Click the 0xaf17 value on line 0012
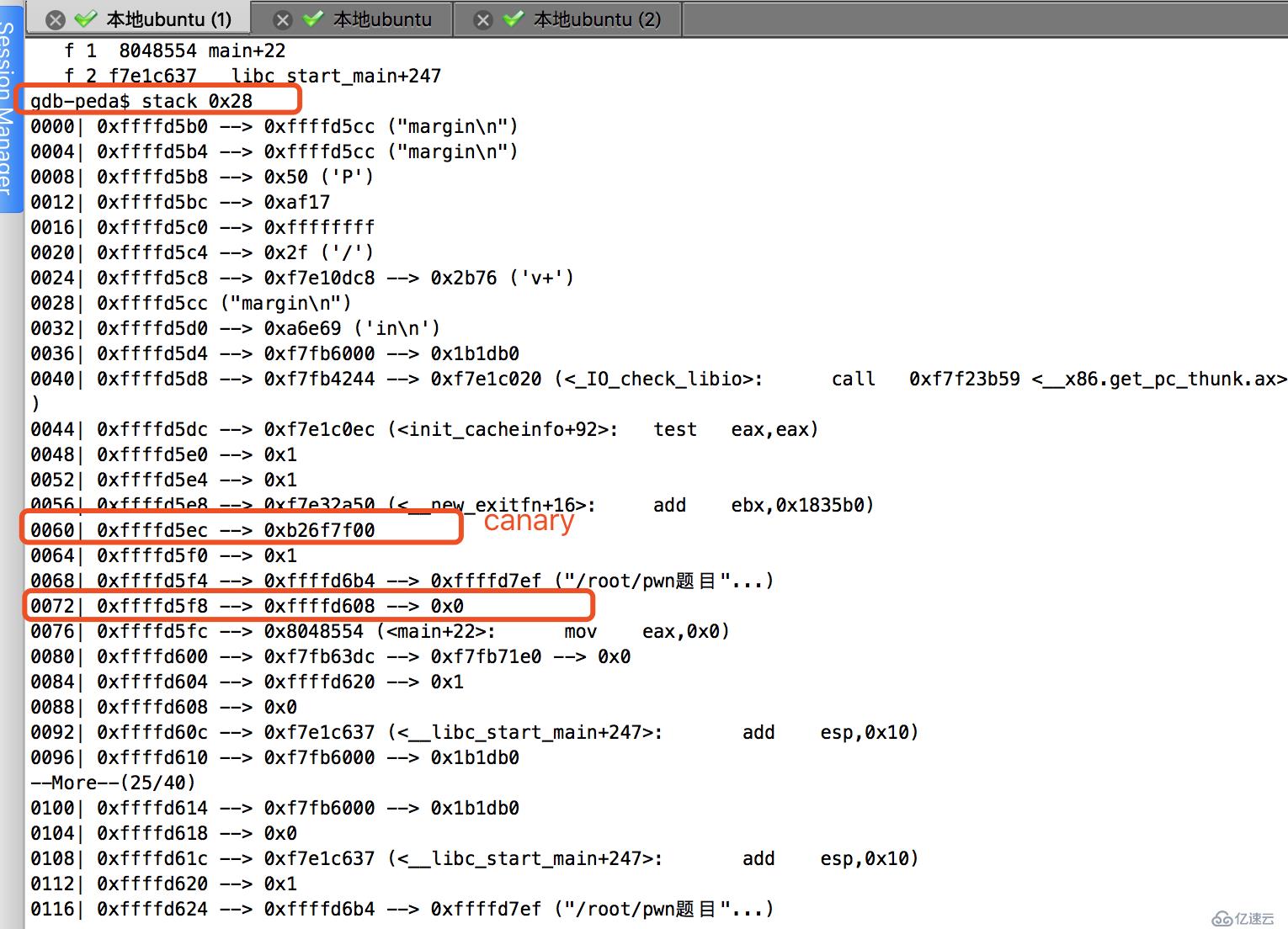The image size is (1288, 929). (297, 202)
